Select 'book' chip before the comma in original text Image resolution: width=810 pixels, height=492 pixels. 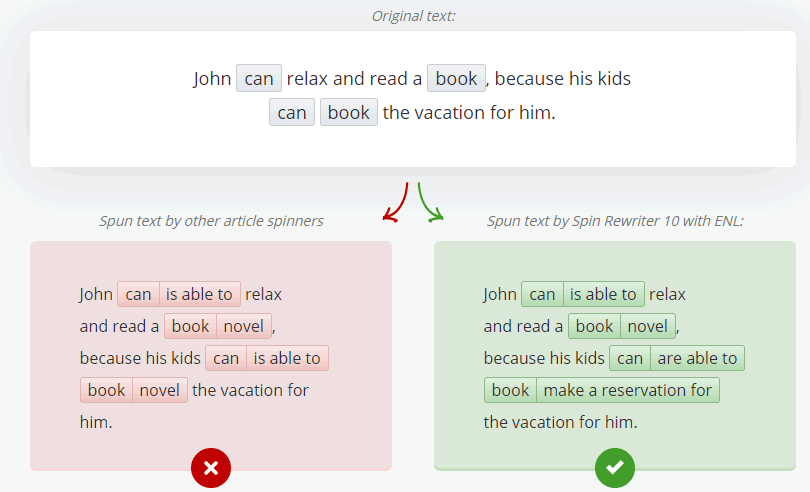coord(456,79)
